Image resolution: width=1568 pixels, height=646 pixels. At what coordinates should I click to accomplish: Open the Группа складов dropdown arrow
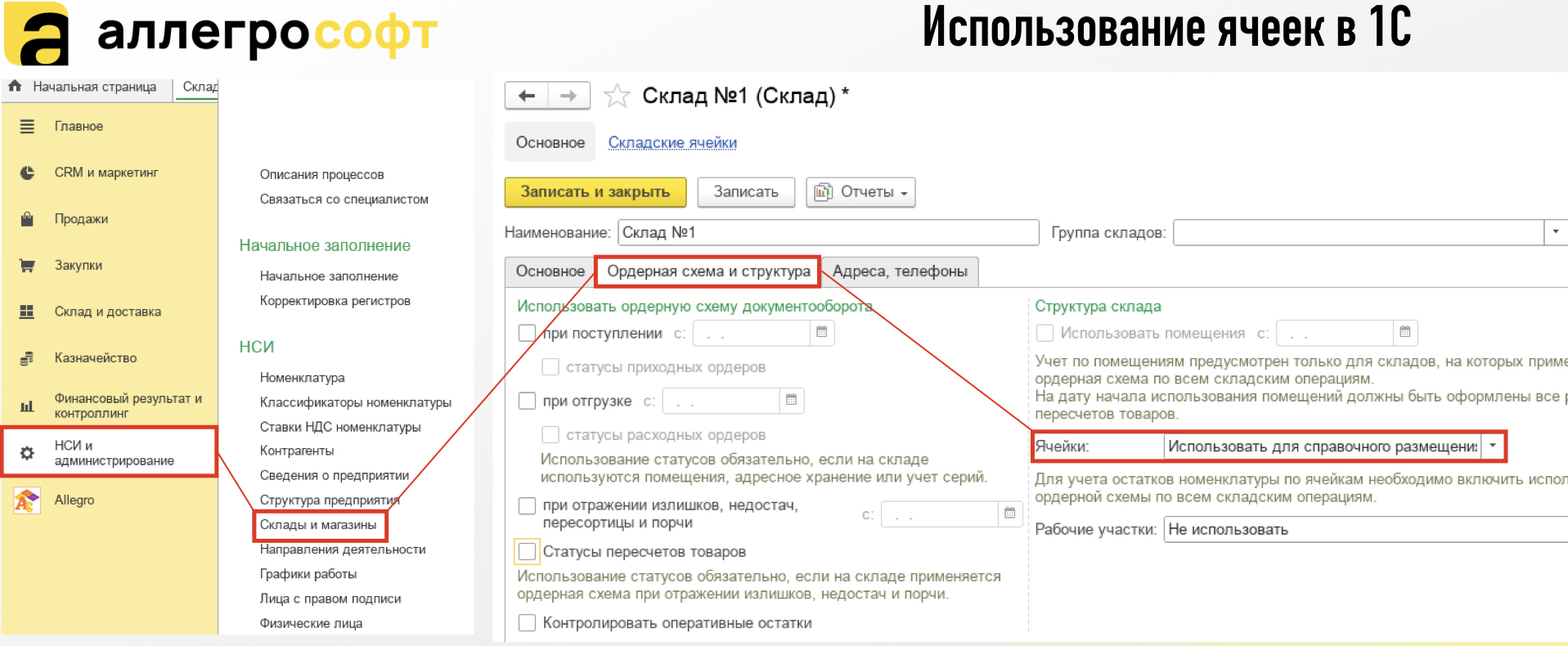1556,232
